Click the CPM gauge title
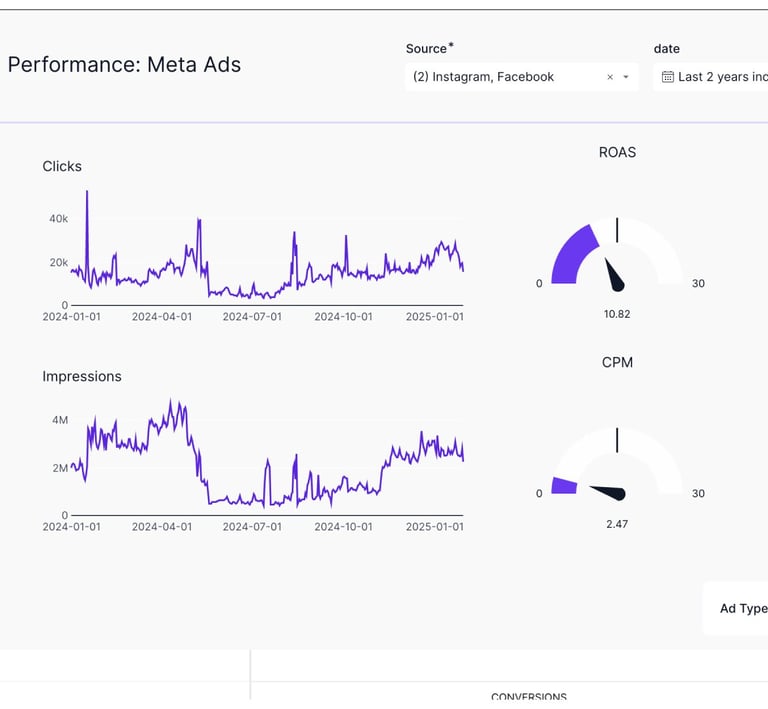The width and height of the screenshot is (768, 709). [617, 362]
